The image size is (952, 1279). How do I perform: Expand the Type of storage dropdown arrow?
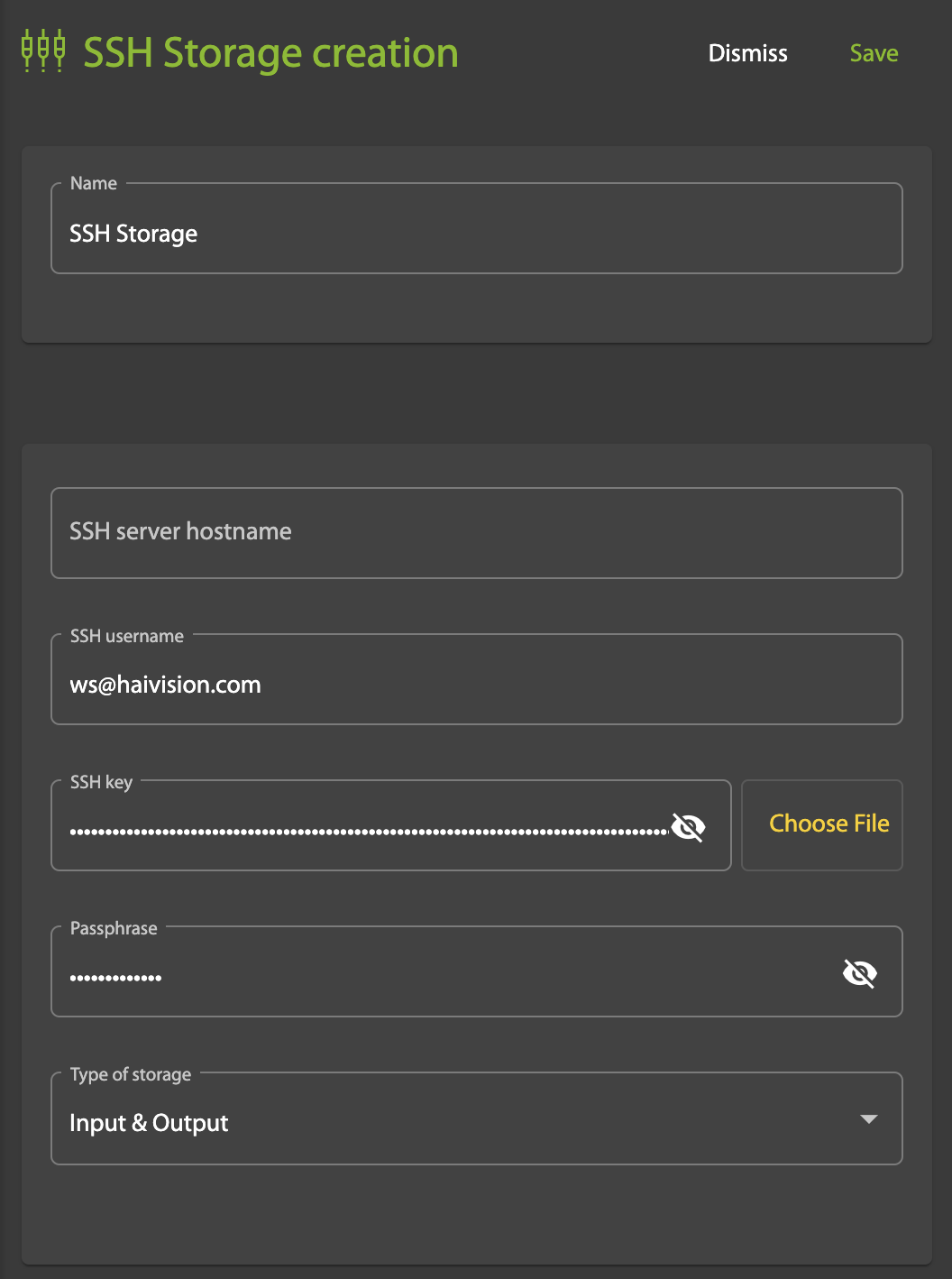[x=868, y=1119]
